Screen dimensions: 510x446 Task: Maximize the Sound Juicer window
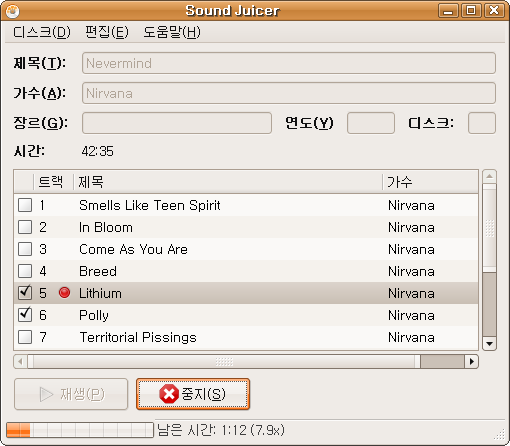pyautogui.click(x=471, y=11)
